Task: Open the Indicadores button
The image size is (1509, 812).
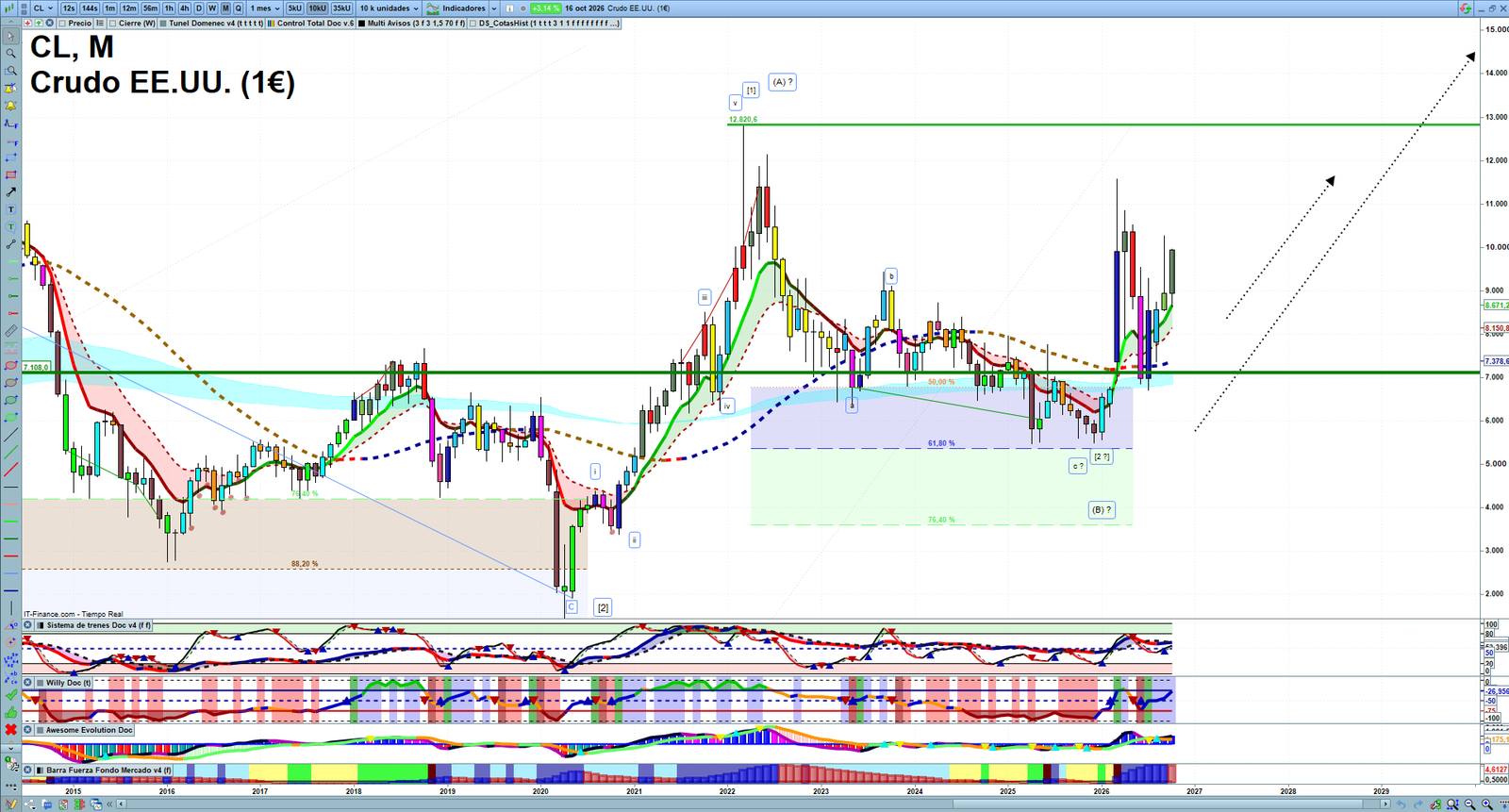Action: (457, 8)
